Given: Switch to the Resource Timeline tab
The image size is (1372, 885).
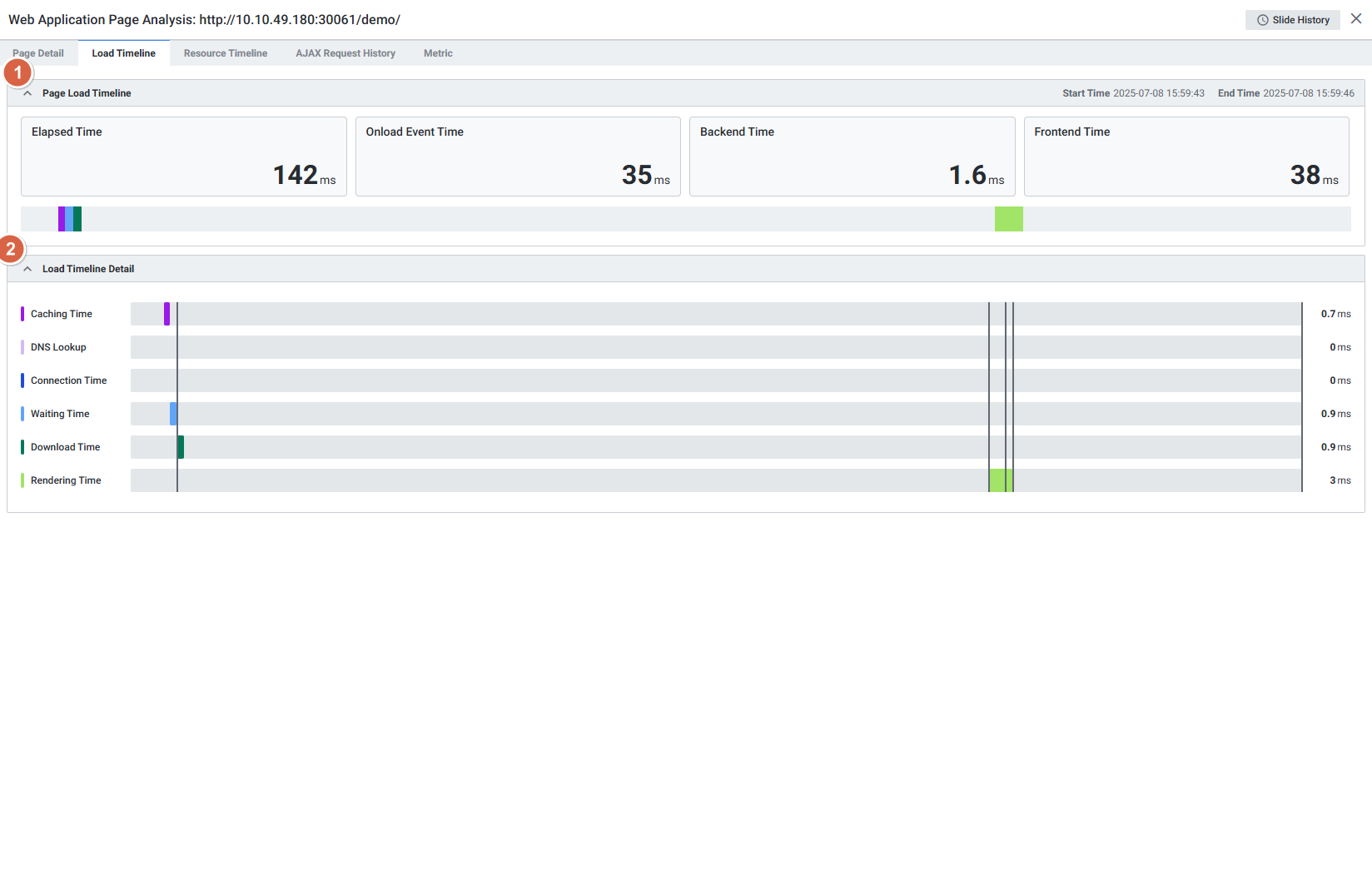Looking at the screenshot, I should [x=226, y=53].
